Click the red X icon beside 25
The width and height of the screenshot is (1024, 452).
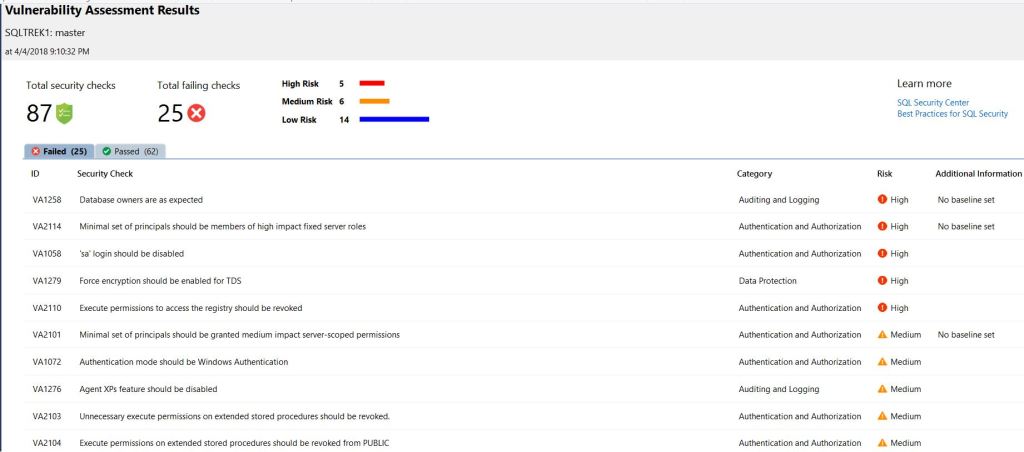pyautogui.click(x=196, y=113)
